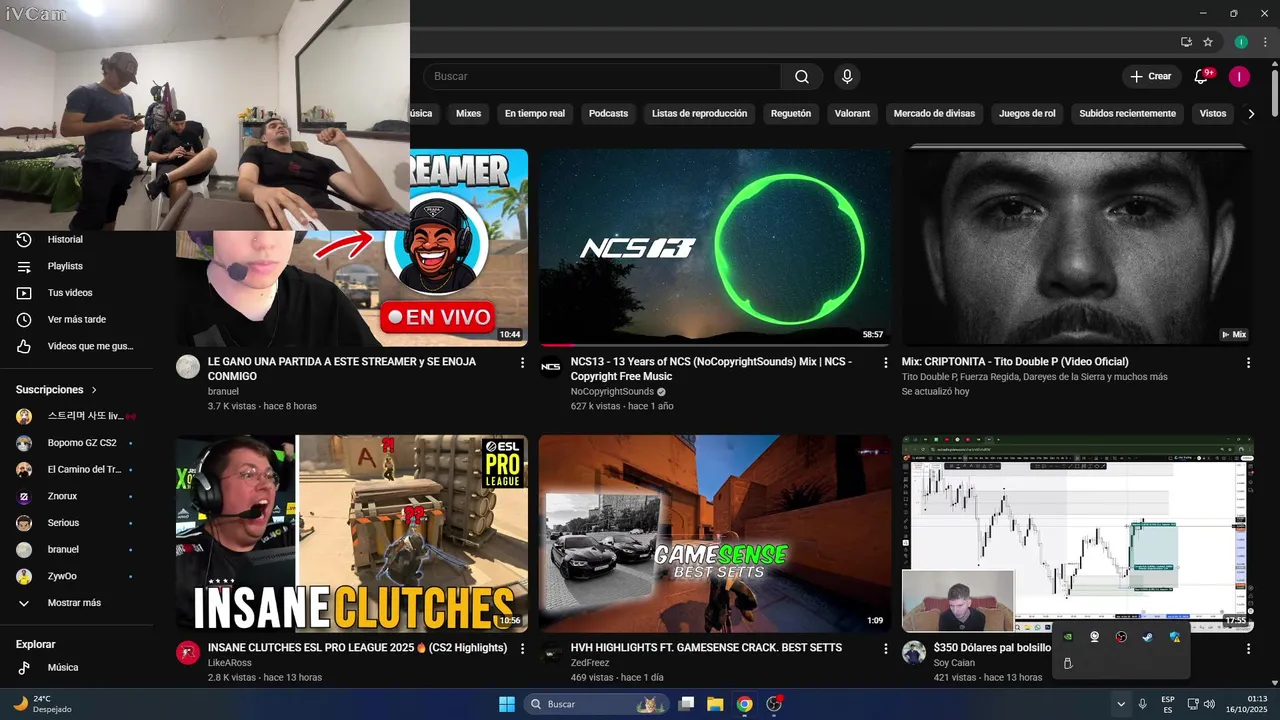The width and height of the screenshot is (1280, 720).
Task: Select Listas de reproducción chip
Action: (x=699, y=114)
